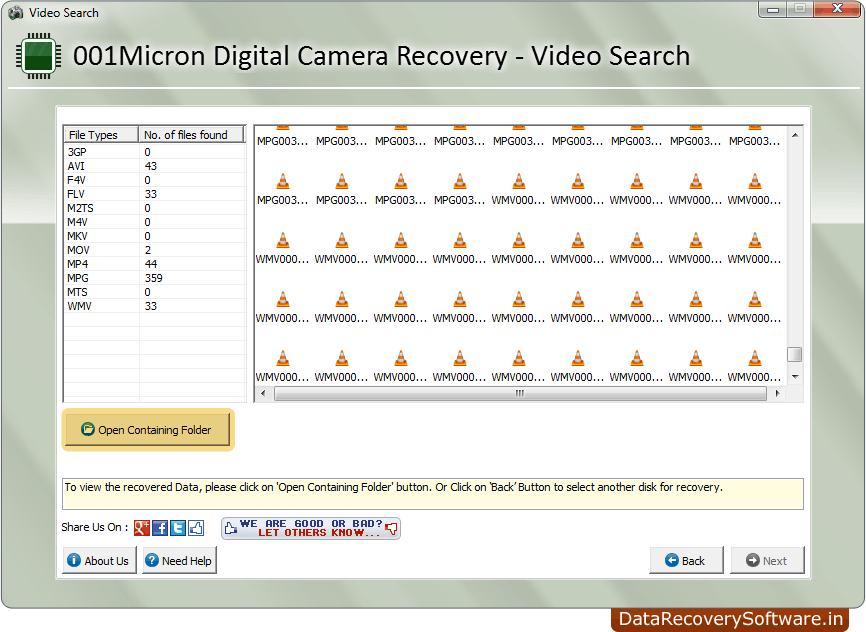Click the thumbs-up like share icon
Image resolution: width=866 pixels, height=632 pixels.
point(196,528)
